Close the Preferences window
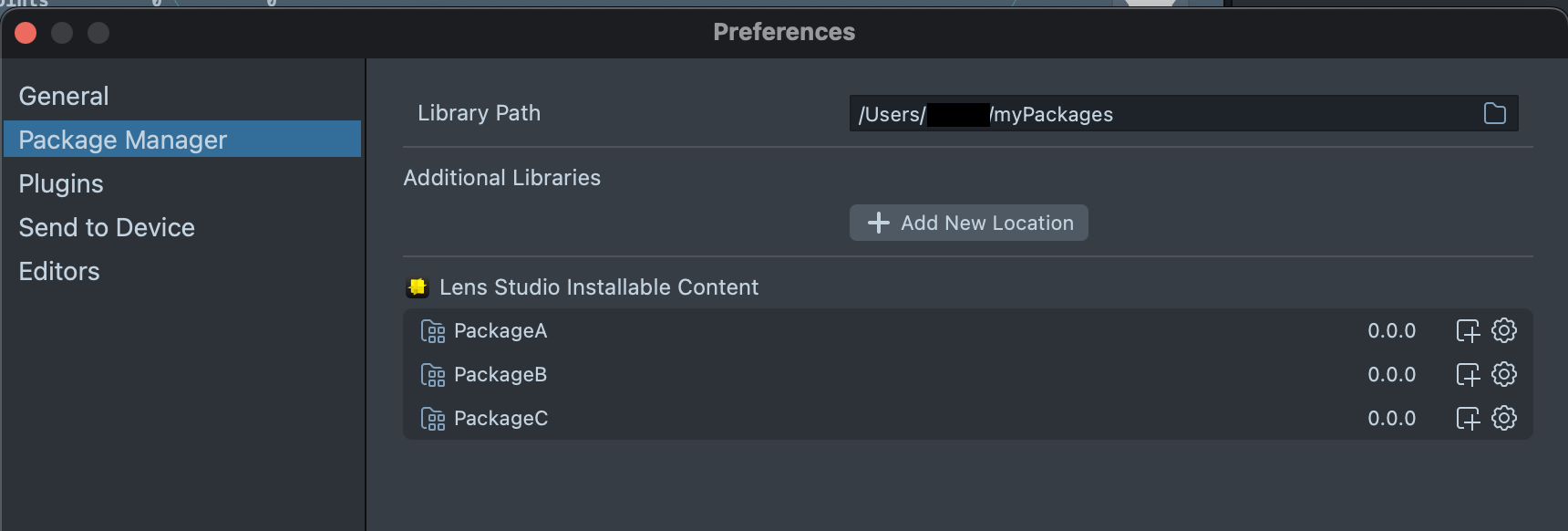1568x531 pixels. click(26, 34)
